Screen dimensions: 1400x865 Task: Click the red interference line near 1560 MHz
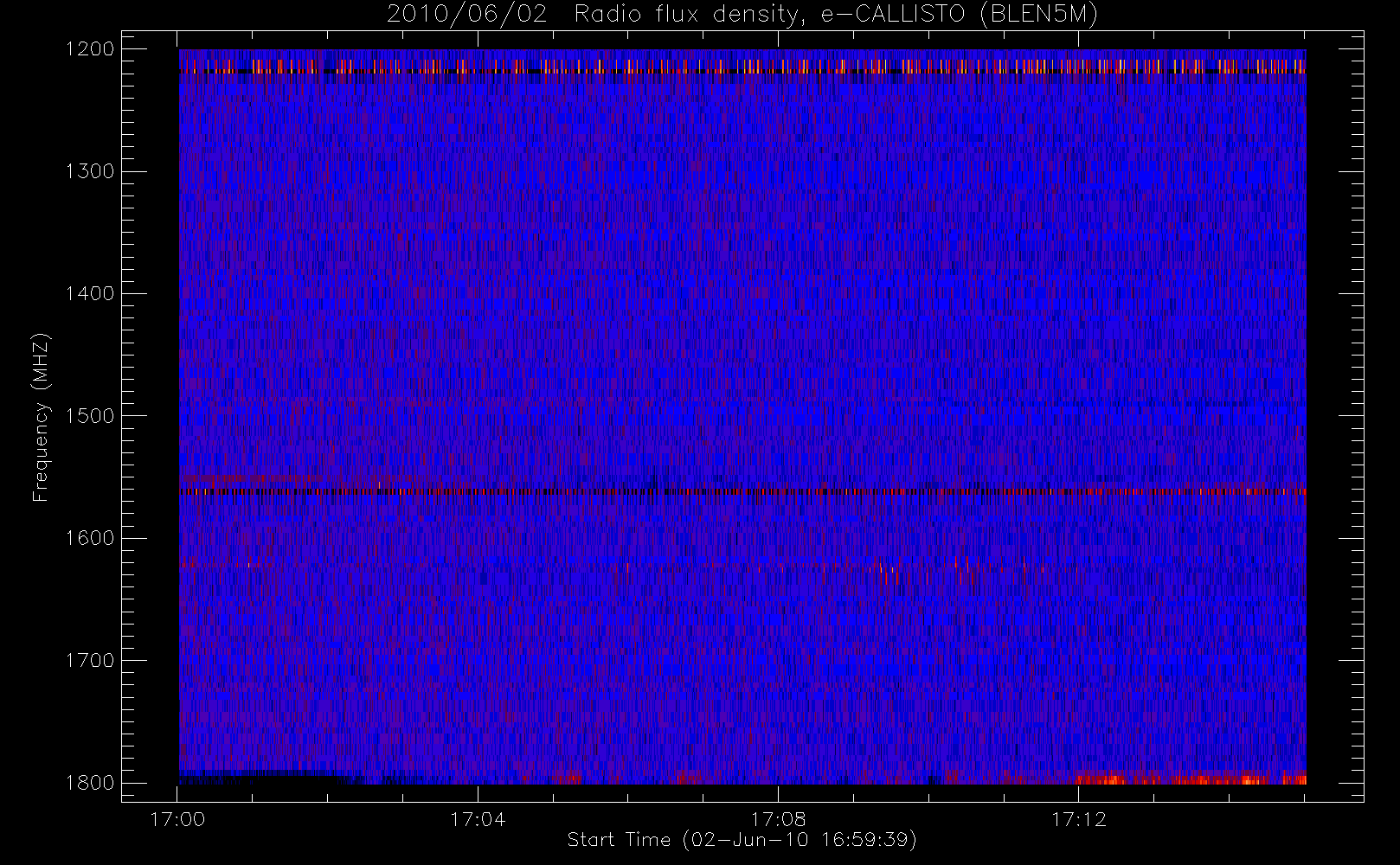click(742, 491)
